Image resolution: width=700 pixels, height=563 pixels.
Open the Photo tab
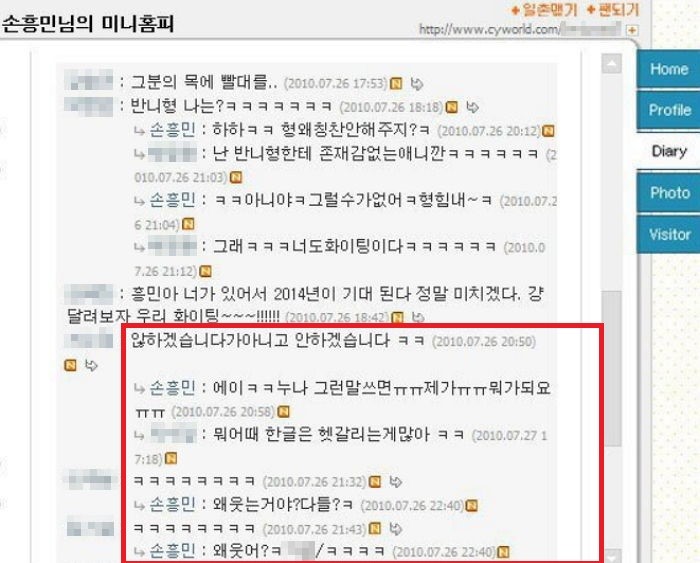click(x=668, y=193)
